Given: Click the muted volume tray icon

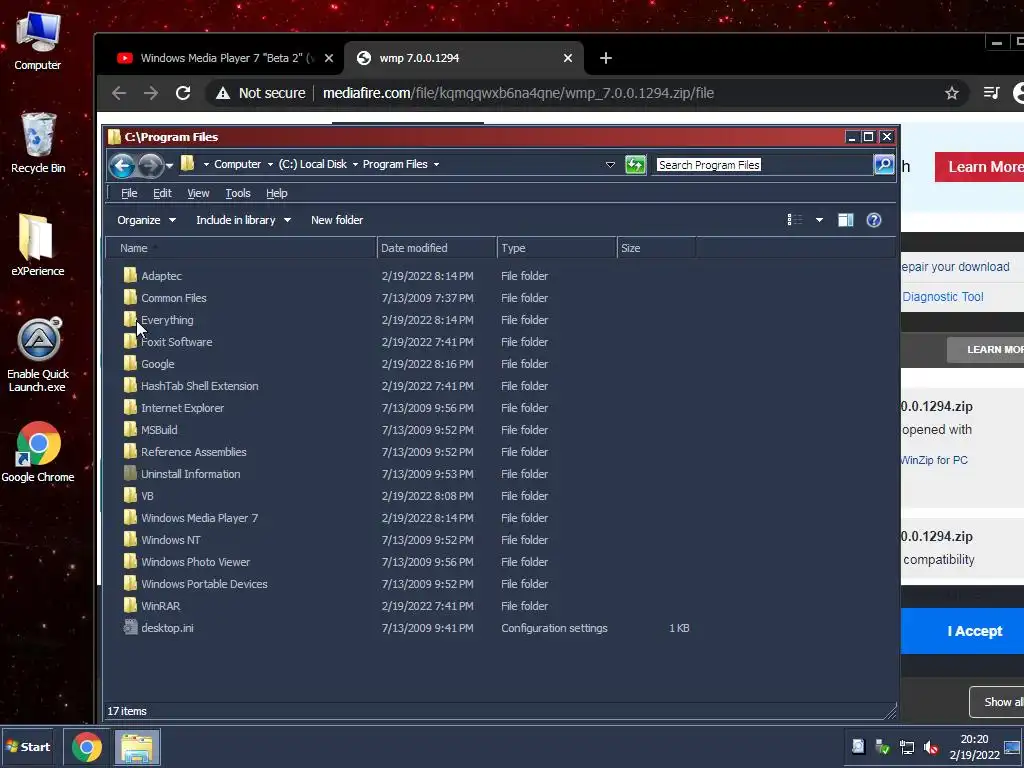Looking at the screenshot, I should (x=931, y=747).
